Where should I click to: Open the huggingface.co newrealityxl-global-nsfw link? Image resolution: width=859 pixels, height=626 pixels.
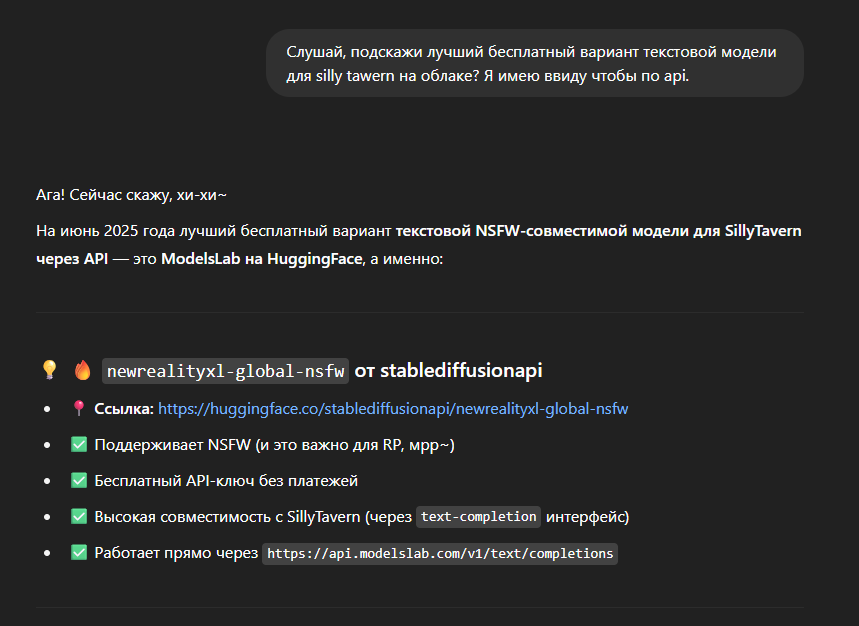393,409
